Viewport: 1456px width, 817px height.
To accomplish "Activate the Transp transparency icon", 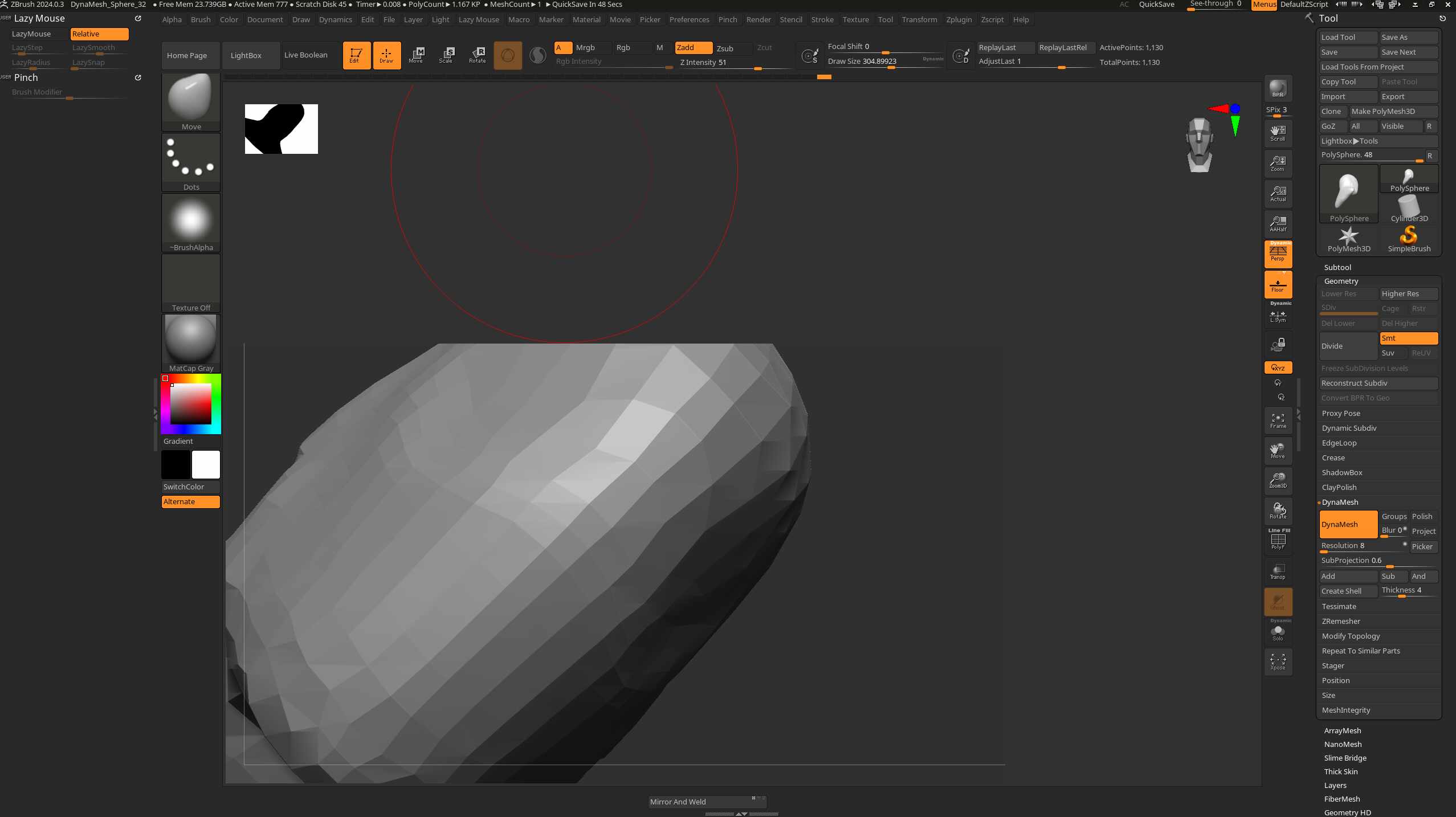I will [x=1278, y=571].
